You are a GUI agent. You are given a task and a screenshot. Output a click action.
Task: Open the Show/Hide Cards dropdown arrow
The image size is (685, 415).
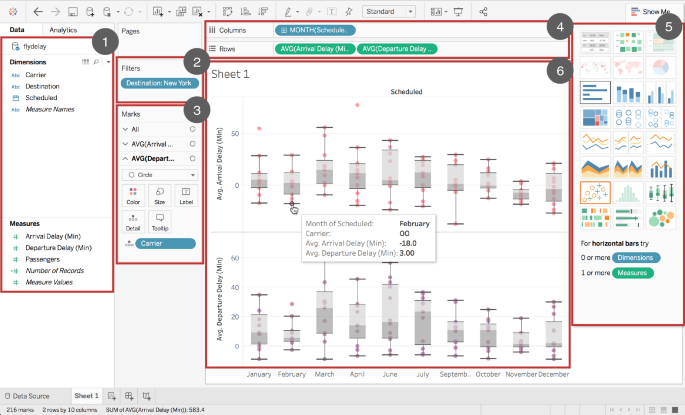tap(446, 12)
